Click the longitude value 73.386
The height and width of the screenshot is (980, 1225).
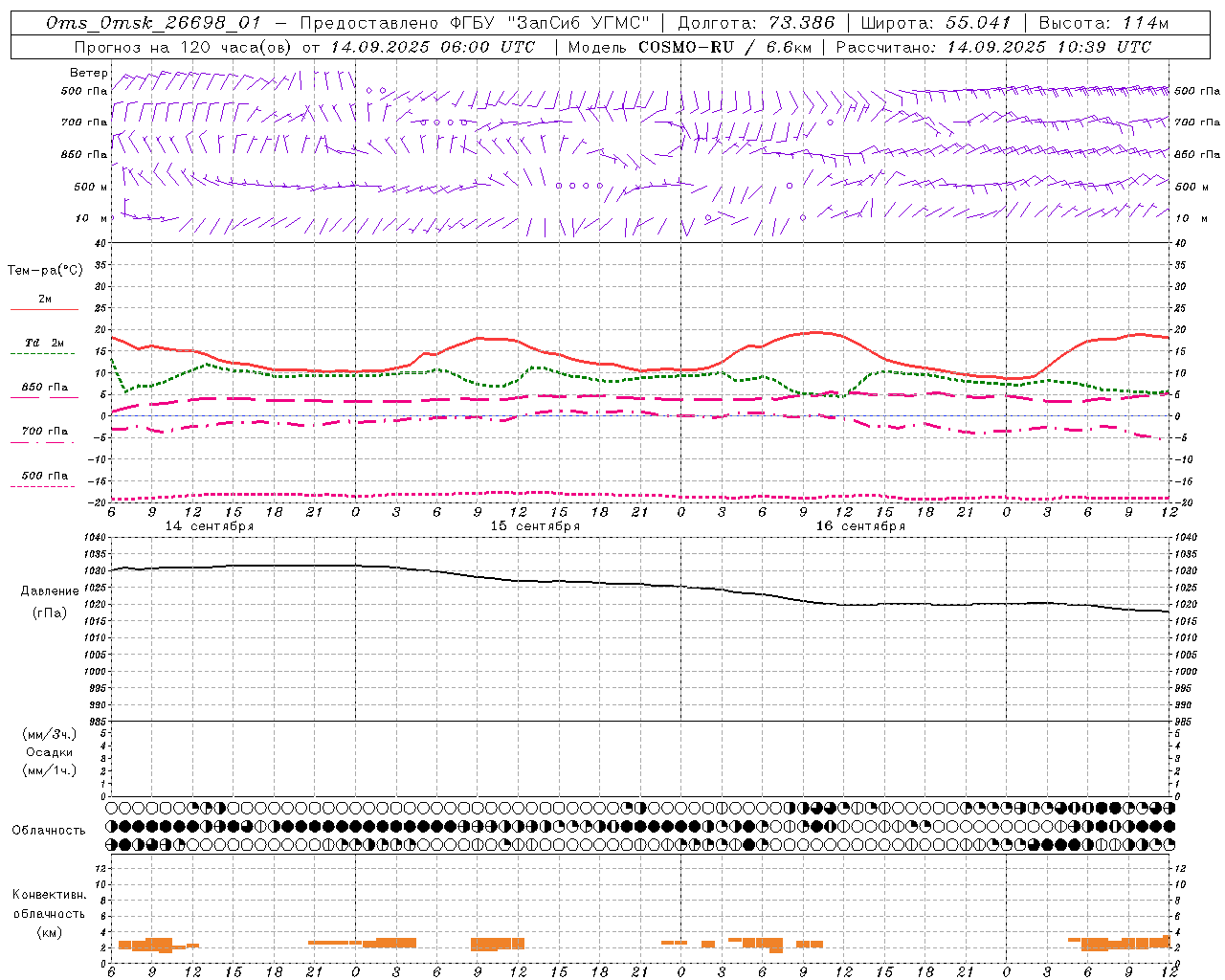[x=801, y=23]
